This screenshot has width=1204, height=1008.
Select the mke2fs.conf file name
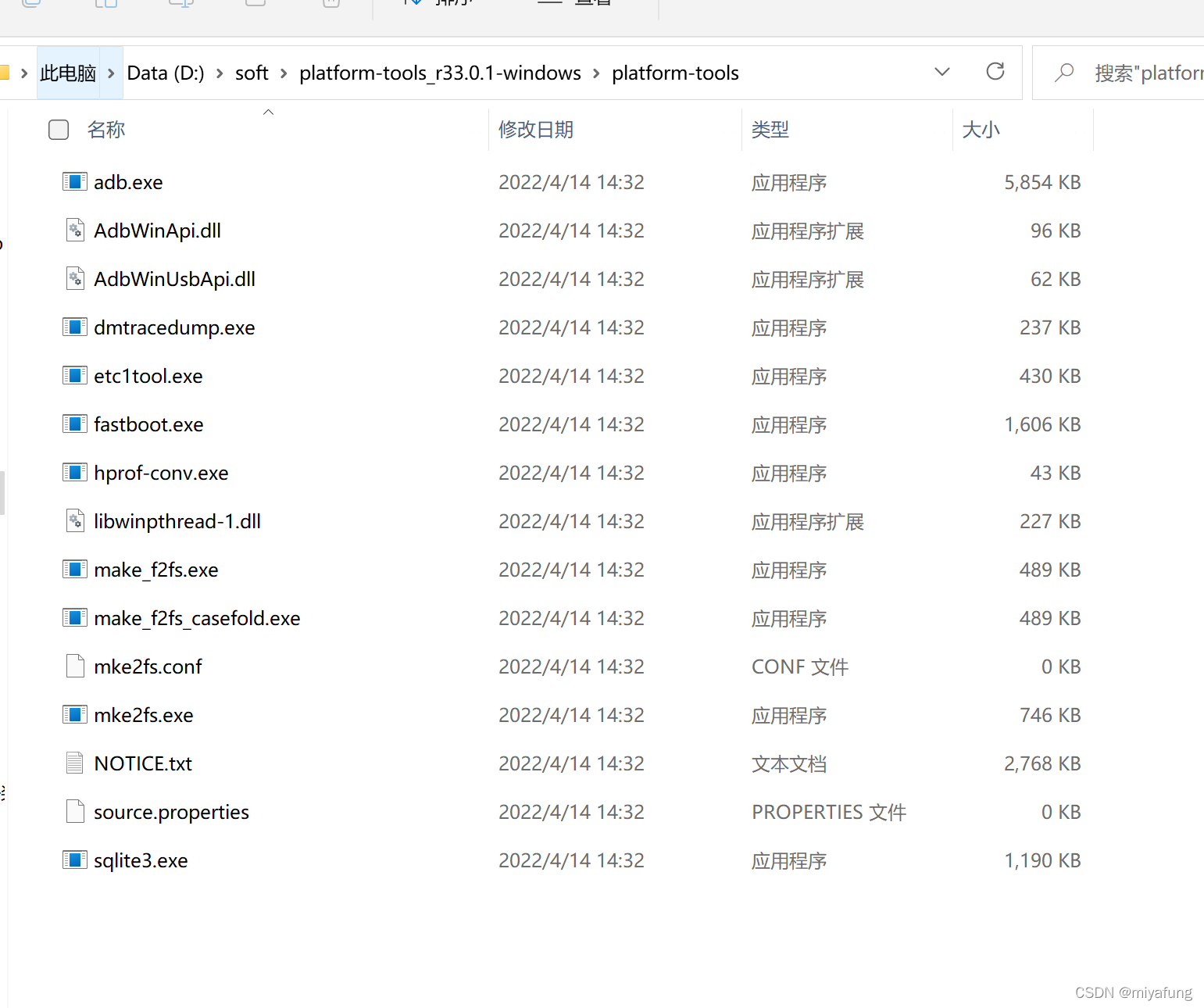[148, 667]
